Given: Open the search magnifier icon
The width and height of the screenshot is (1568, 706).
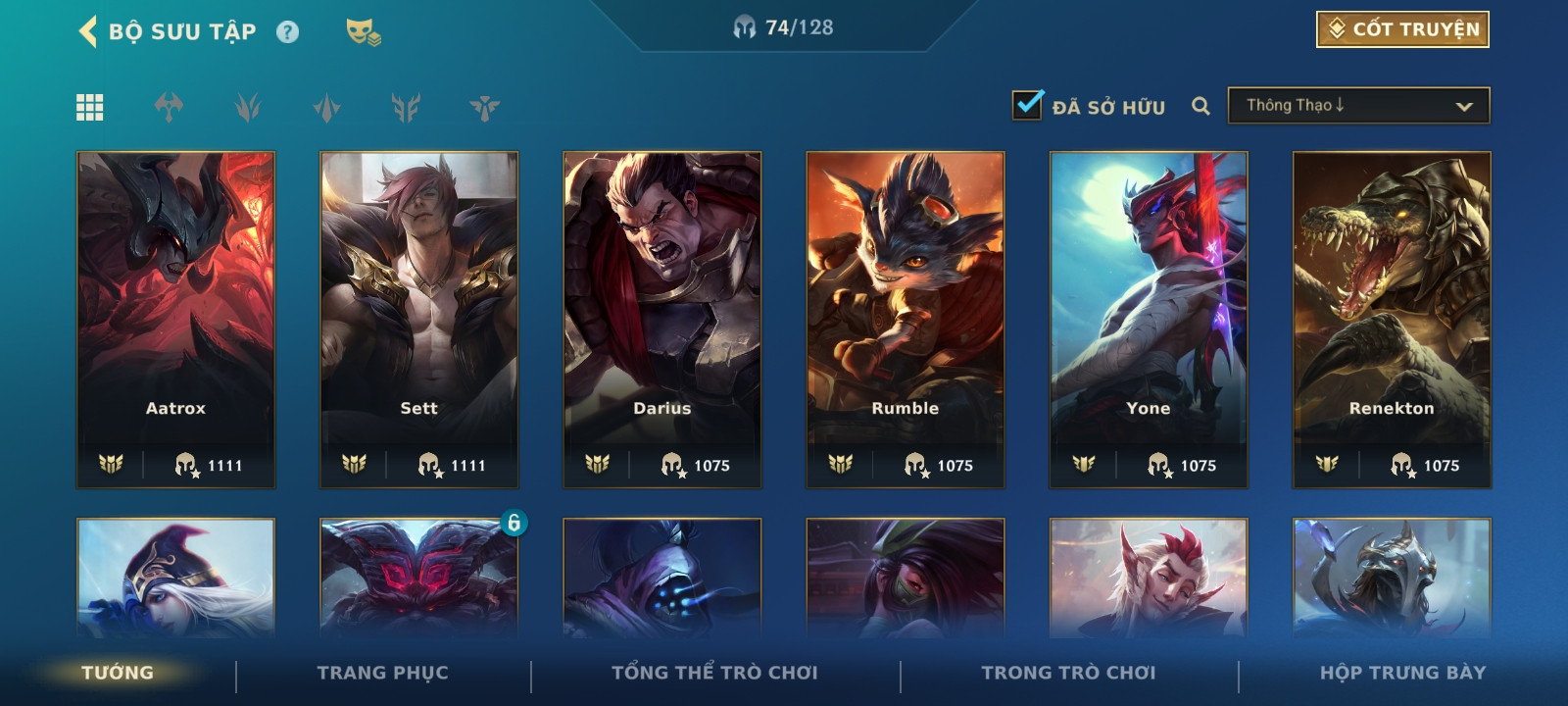Looking at the screenshot, I should click(x=1200, y=106).
